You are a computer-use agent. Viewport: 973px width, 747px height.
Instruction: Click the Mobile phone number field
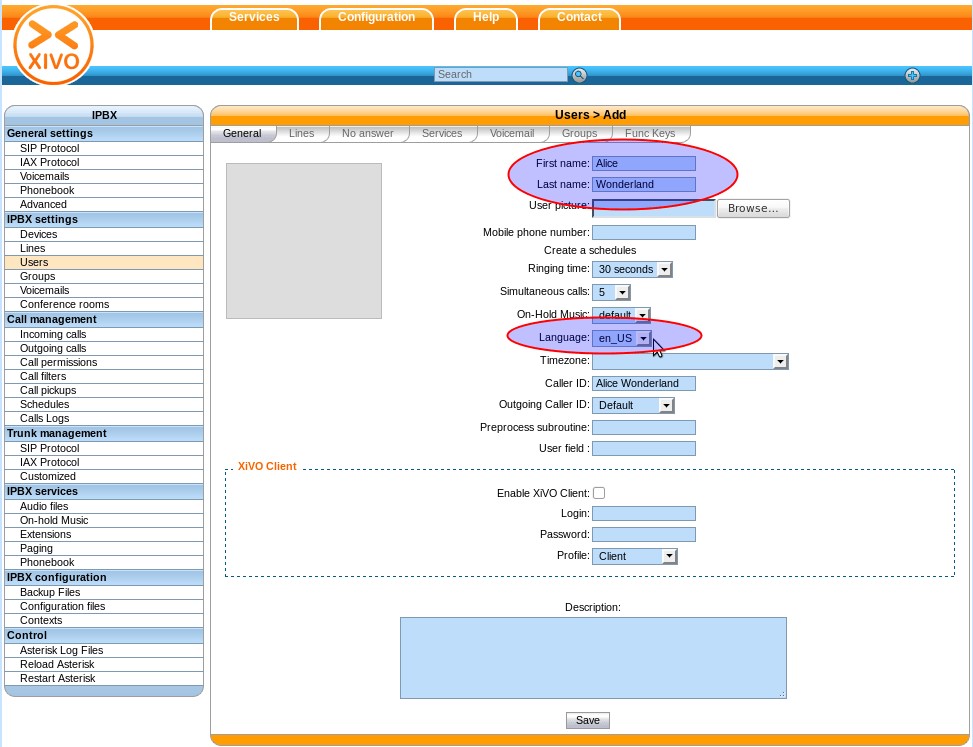pos(643,232)
